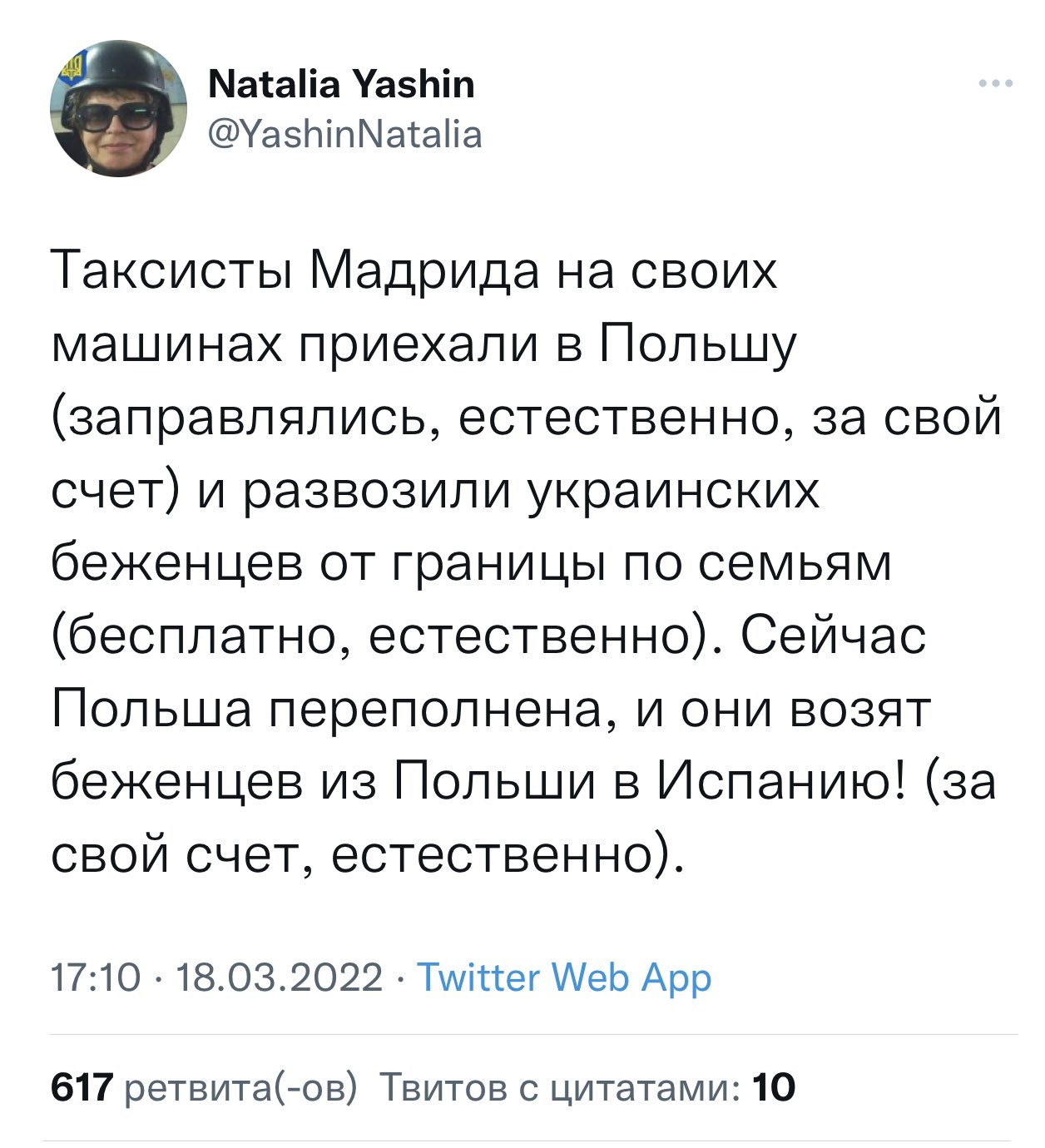Click the 18.03.2022 date in tweet footer
Screen dimensions: 1045x1148
pyautogui.click(x=280, y=977)
